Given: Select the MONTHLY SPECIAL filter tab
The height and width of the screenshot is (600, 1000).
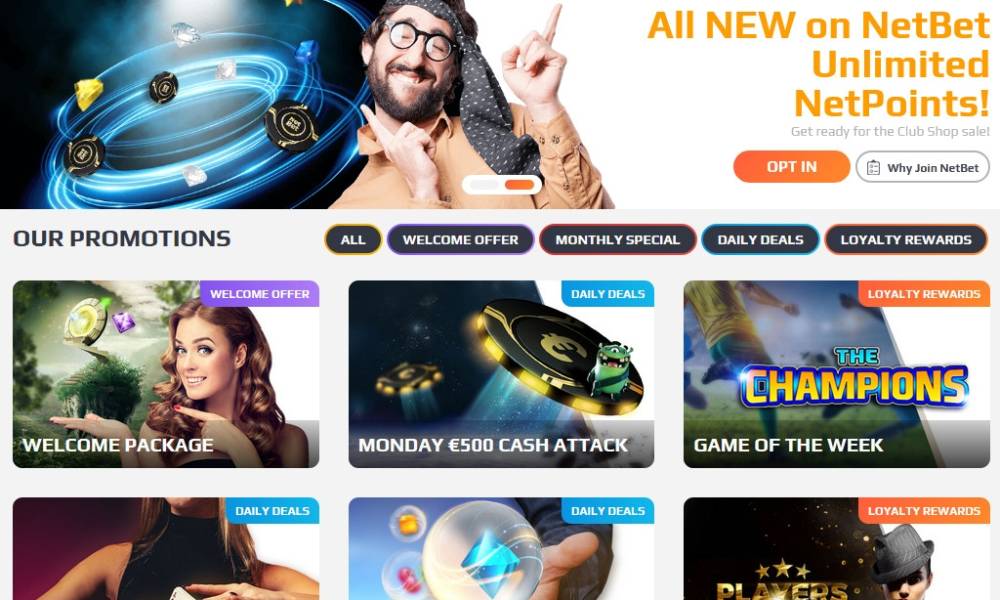Looking at the screenshot, I should click(617, 240).
